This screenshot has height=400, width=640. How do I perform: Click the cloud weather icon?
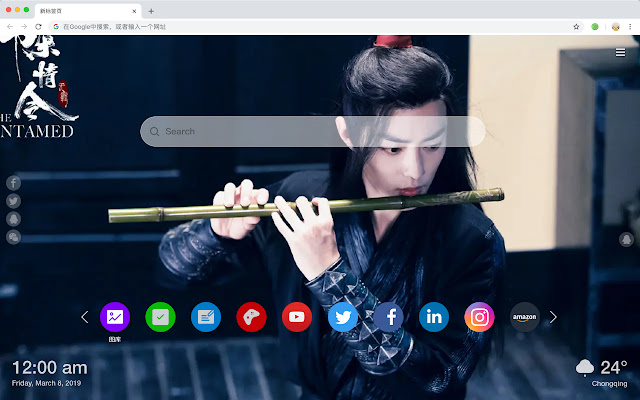click(x=585, y=367)
